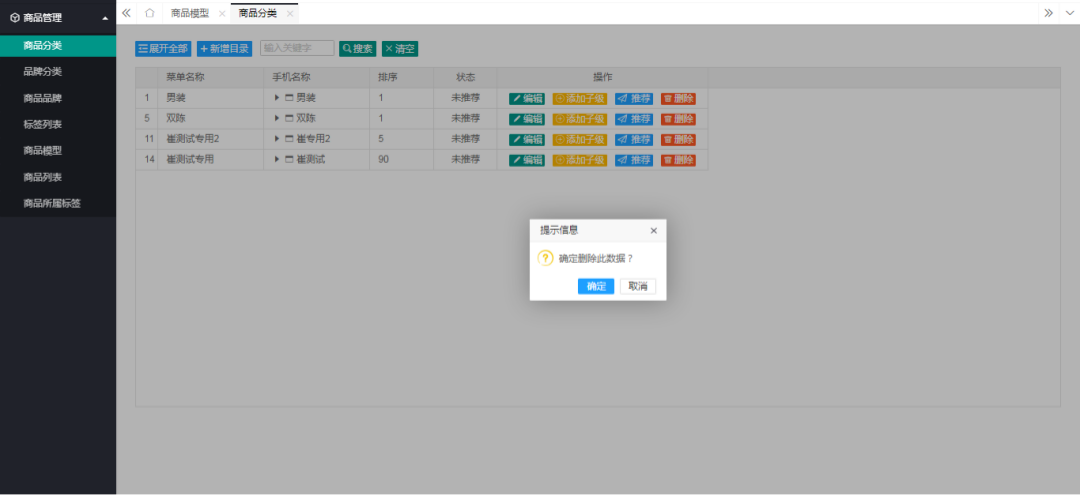This screenshot has width=1080, height=495.
Task: Expand the 崔测试 tree row
Action: click(277, 160)
